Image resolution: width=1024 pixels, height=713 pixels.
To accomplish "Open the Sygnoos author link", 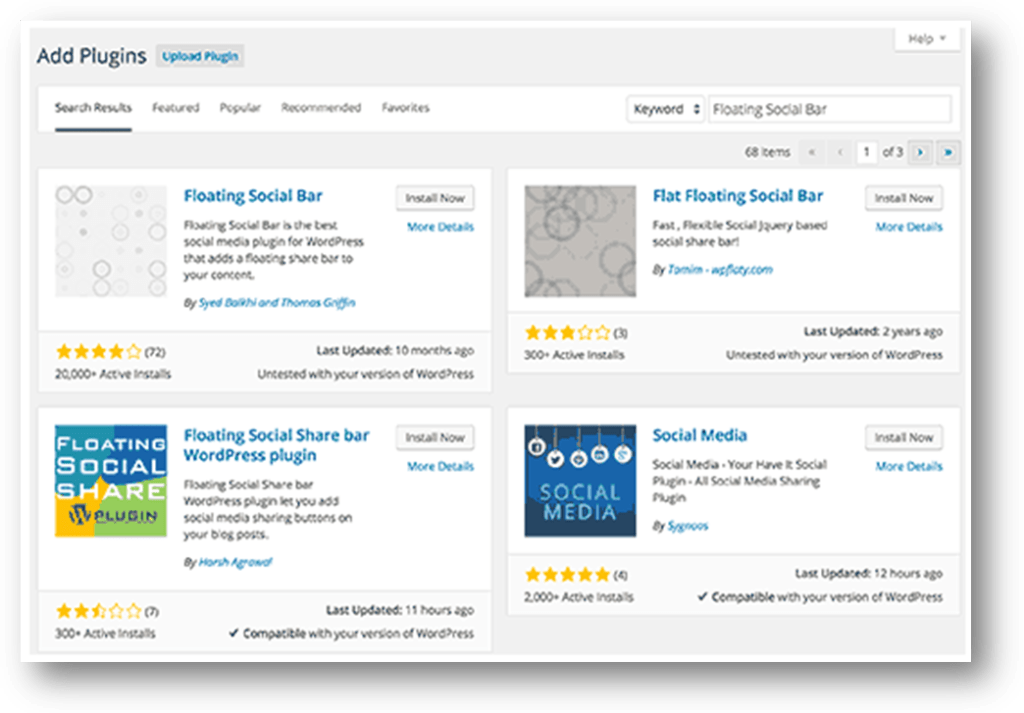I will pos(688,526).
